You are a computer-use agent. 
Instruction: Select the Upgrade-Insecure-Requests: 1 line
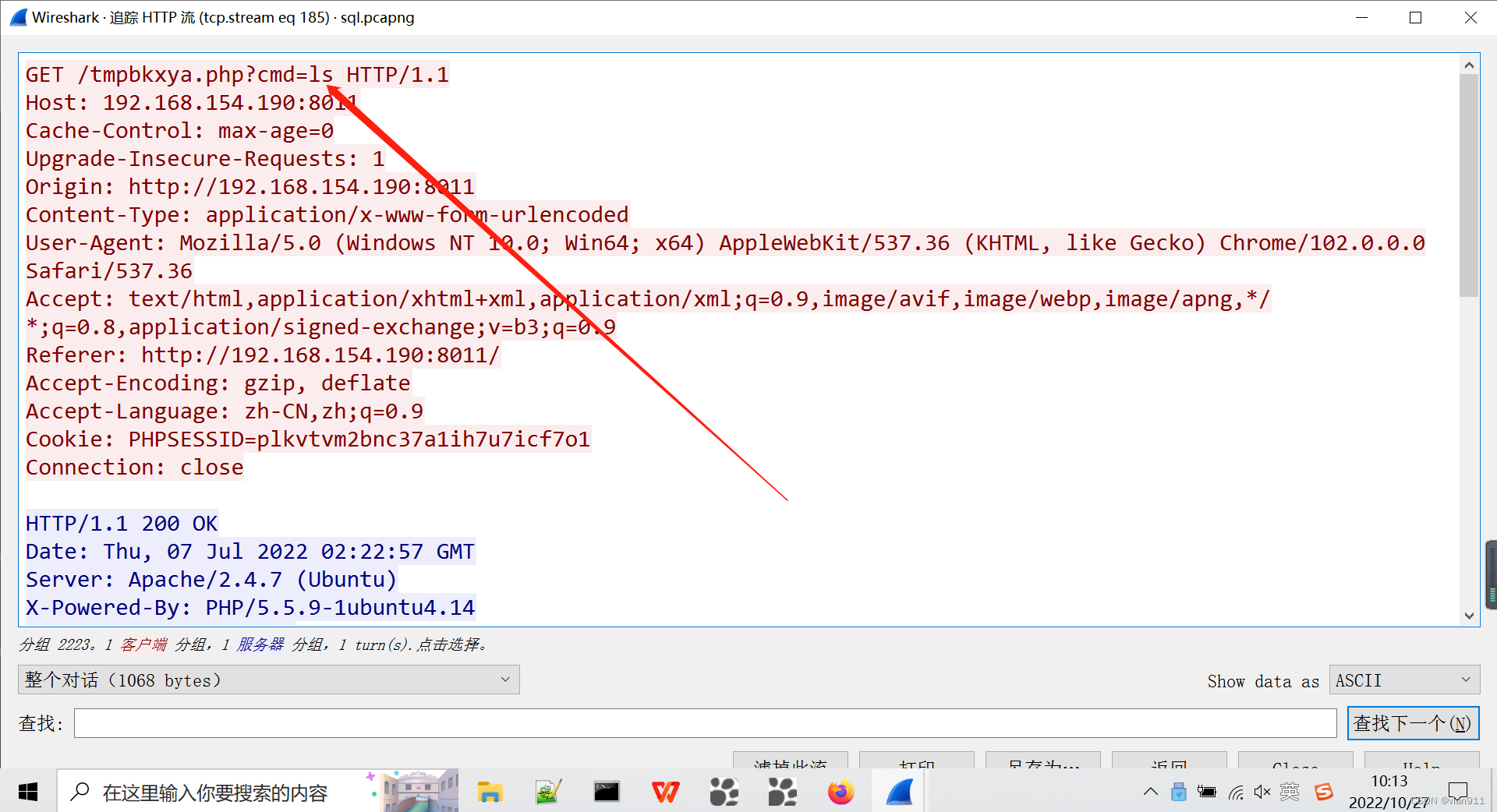(x=206, y=159)
